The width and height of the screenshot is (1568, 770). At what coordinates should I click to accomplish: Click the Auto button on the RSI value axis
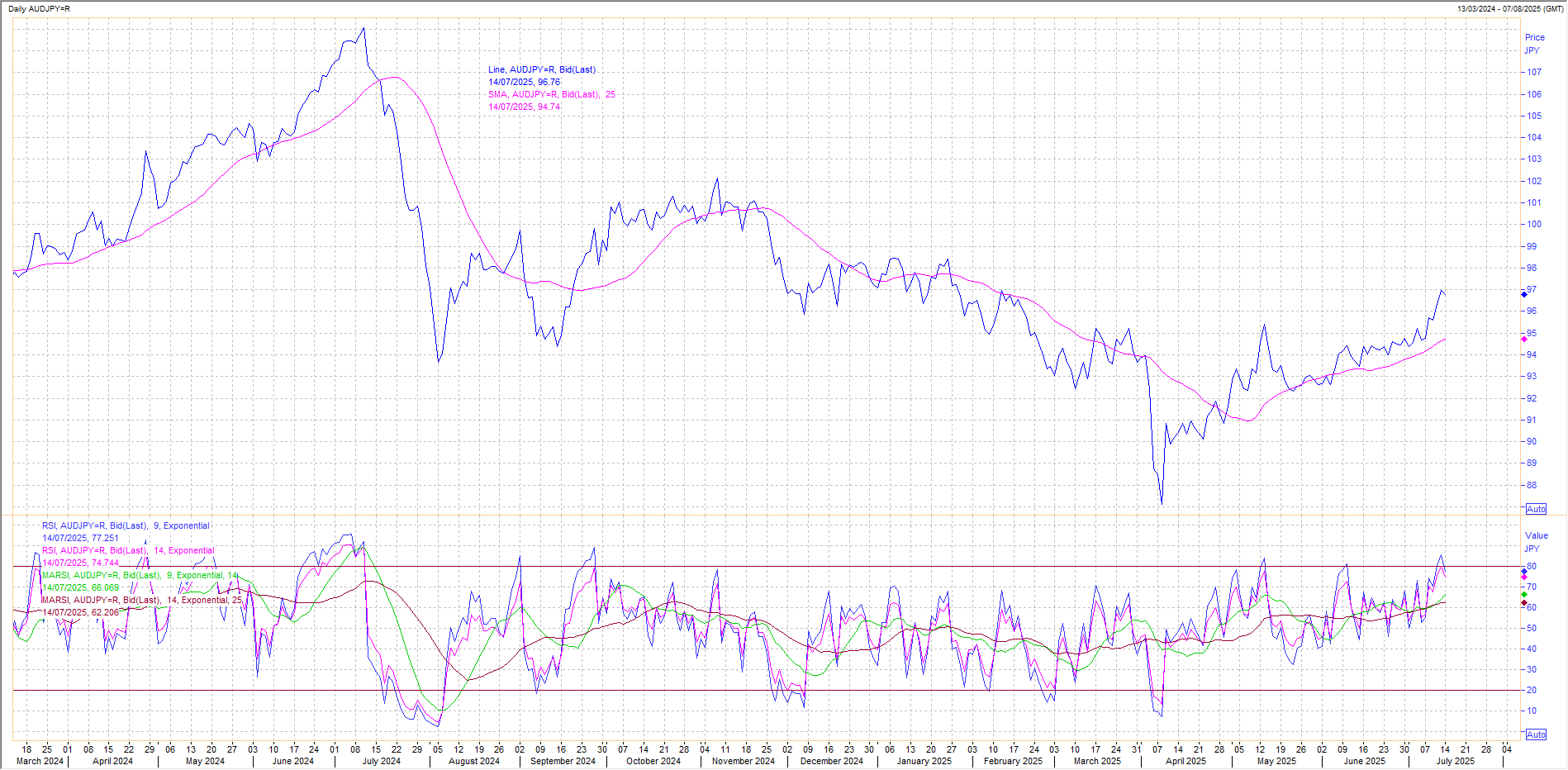[1536, 734]
